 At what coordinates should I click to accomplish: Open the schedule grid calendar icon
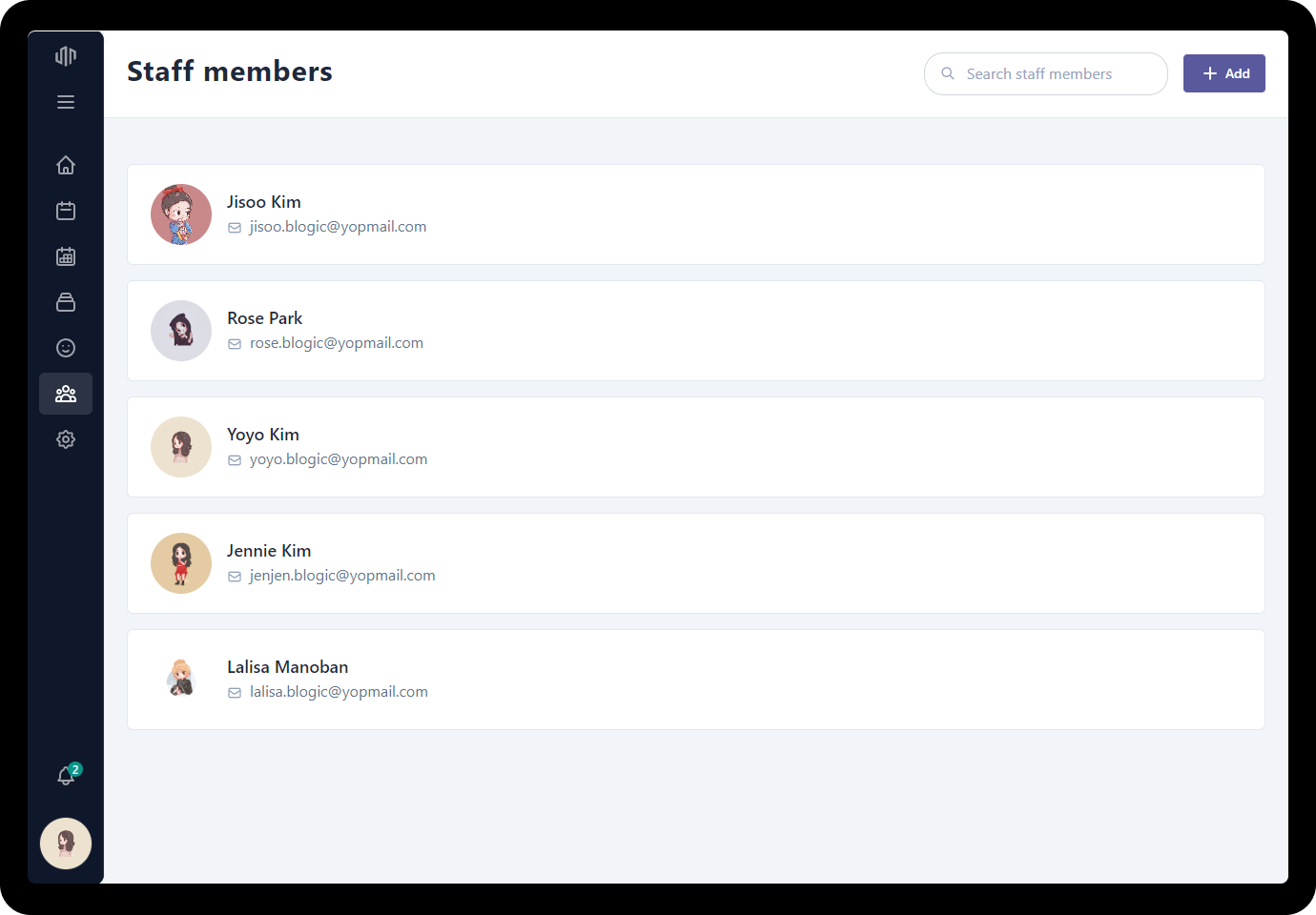(x=66, y=256)
